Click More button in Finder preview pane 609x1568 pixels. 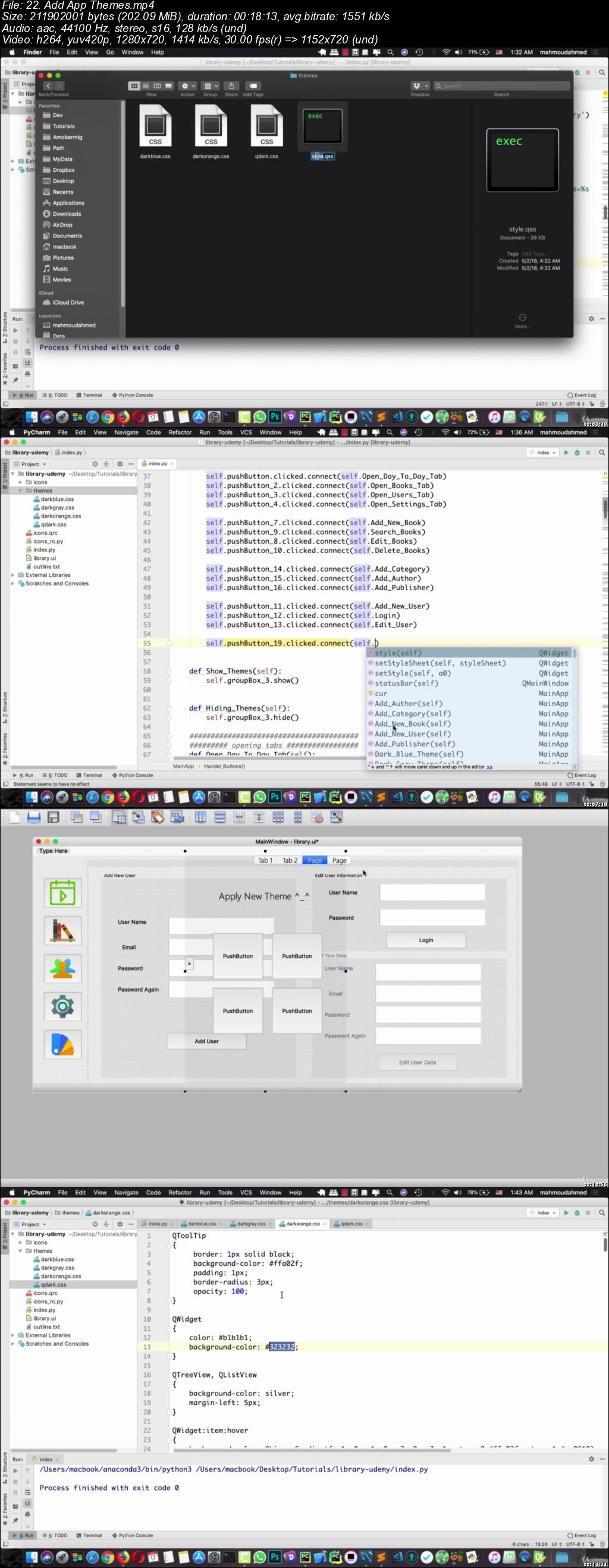(522, 320)
